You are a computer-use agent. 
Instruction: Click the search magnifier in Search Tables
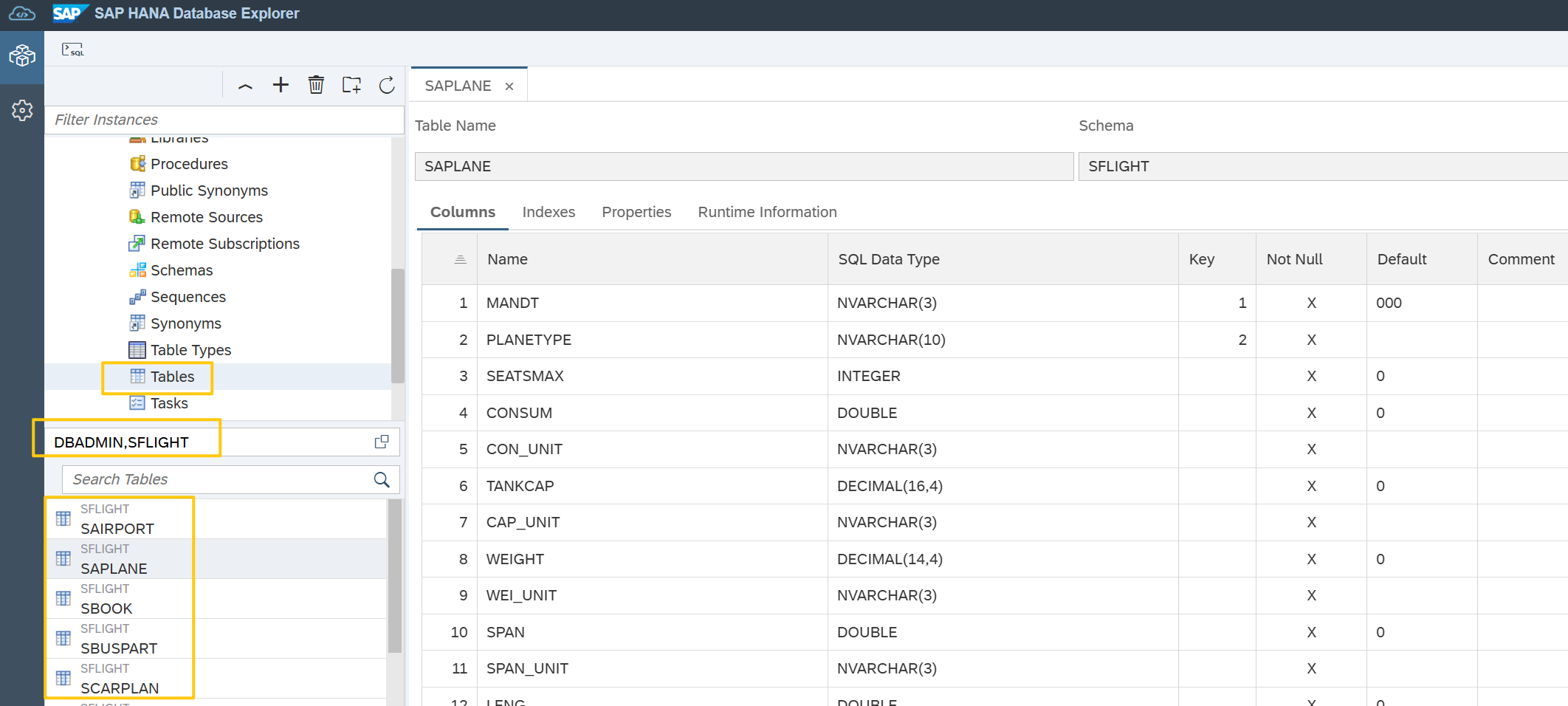(382, 479)
